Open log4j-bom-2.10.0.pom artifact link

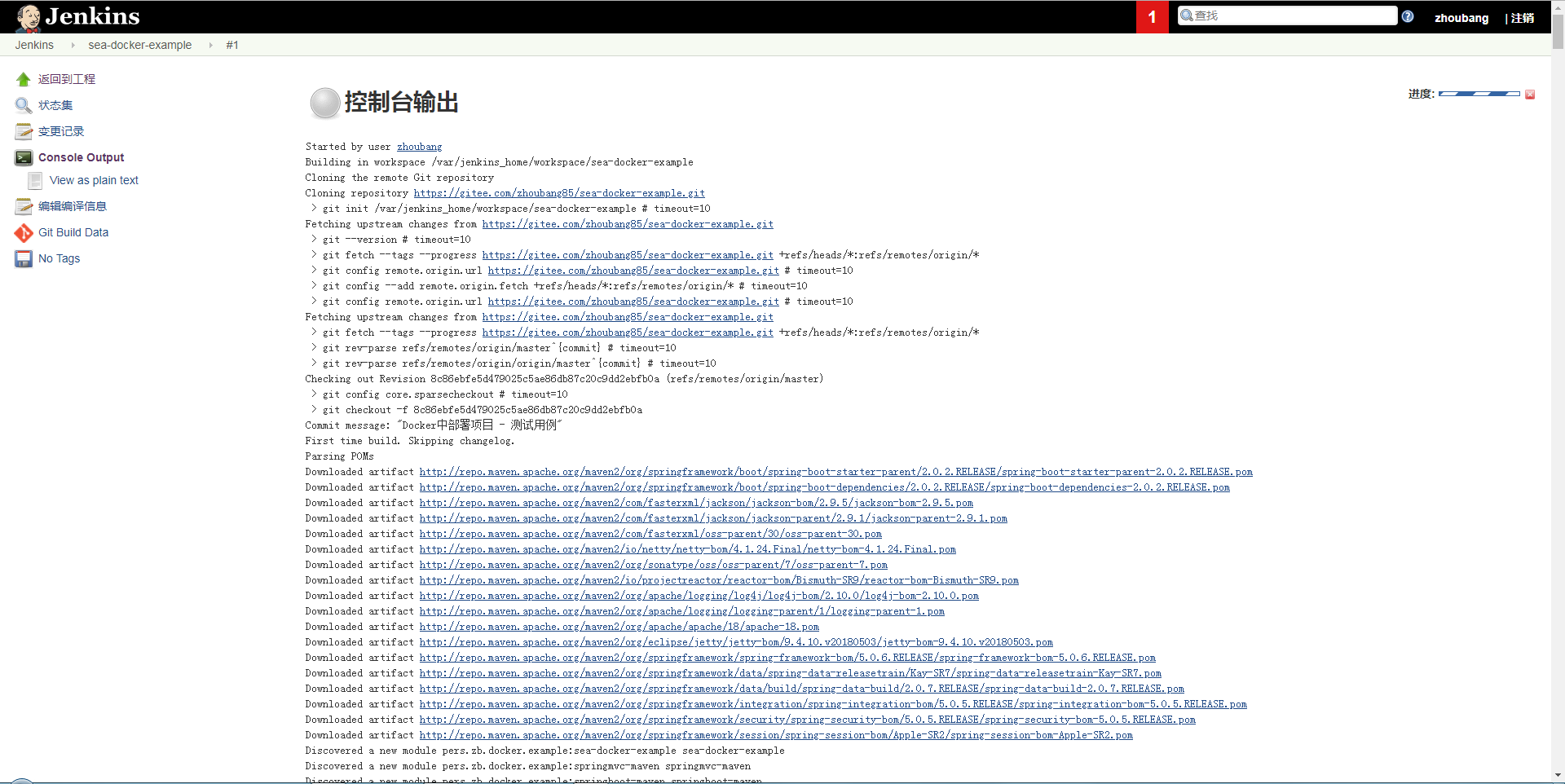tap(699, 596)
